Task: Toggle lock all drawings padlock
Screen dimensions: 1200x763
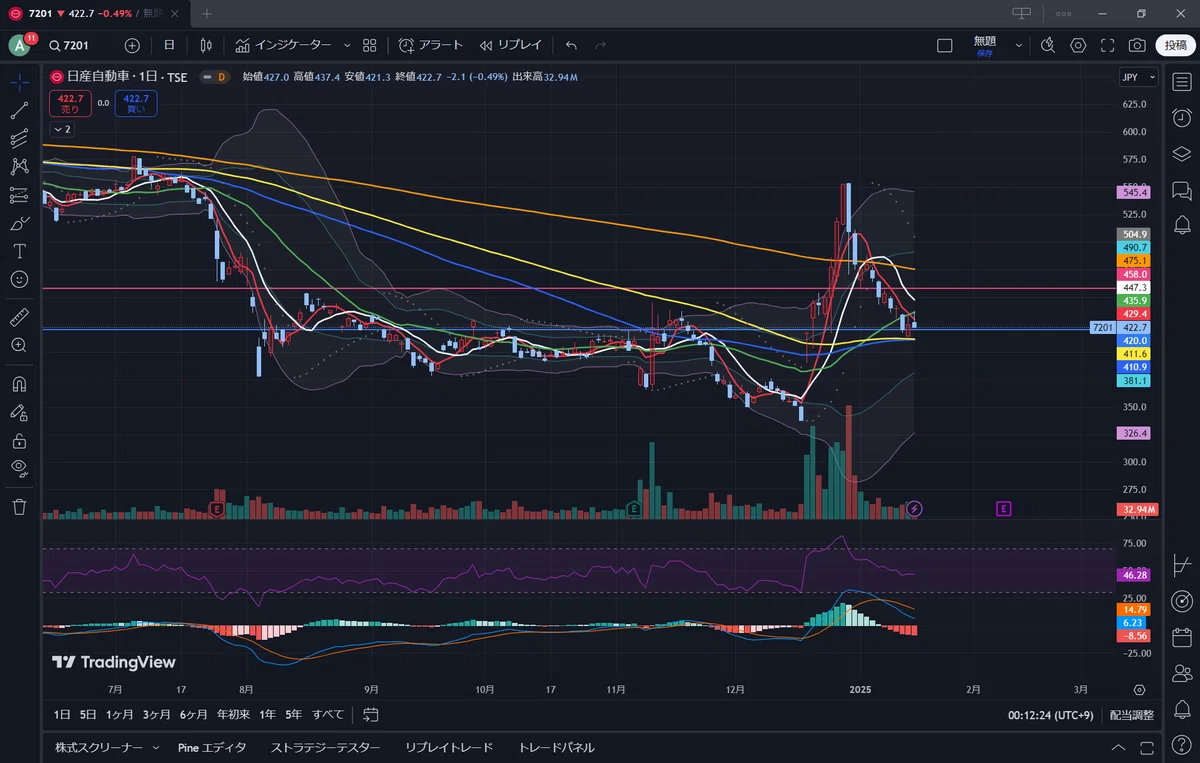Action: click(19, 440)
